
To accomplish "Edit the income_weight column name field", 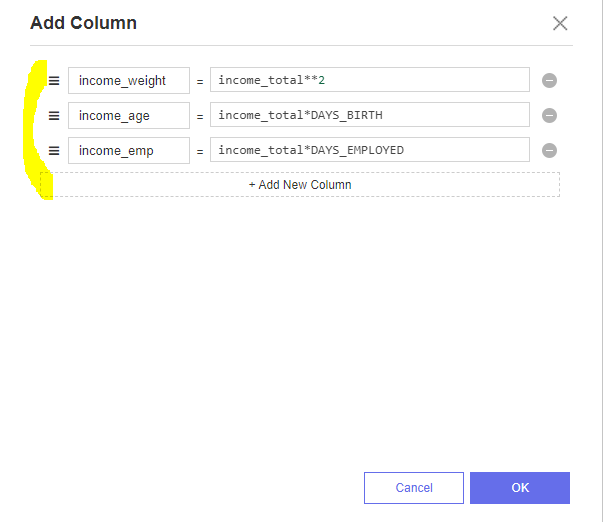I will tap(129, 80).
